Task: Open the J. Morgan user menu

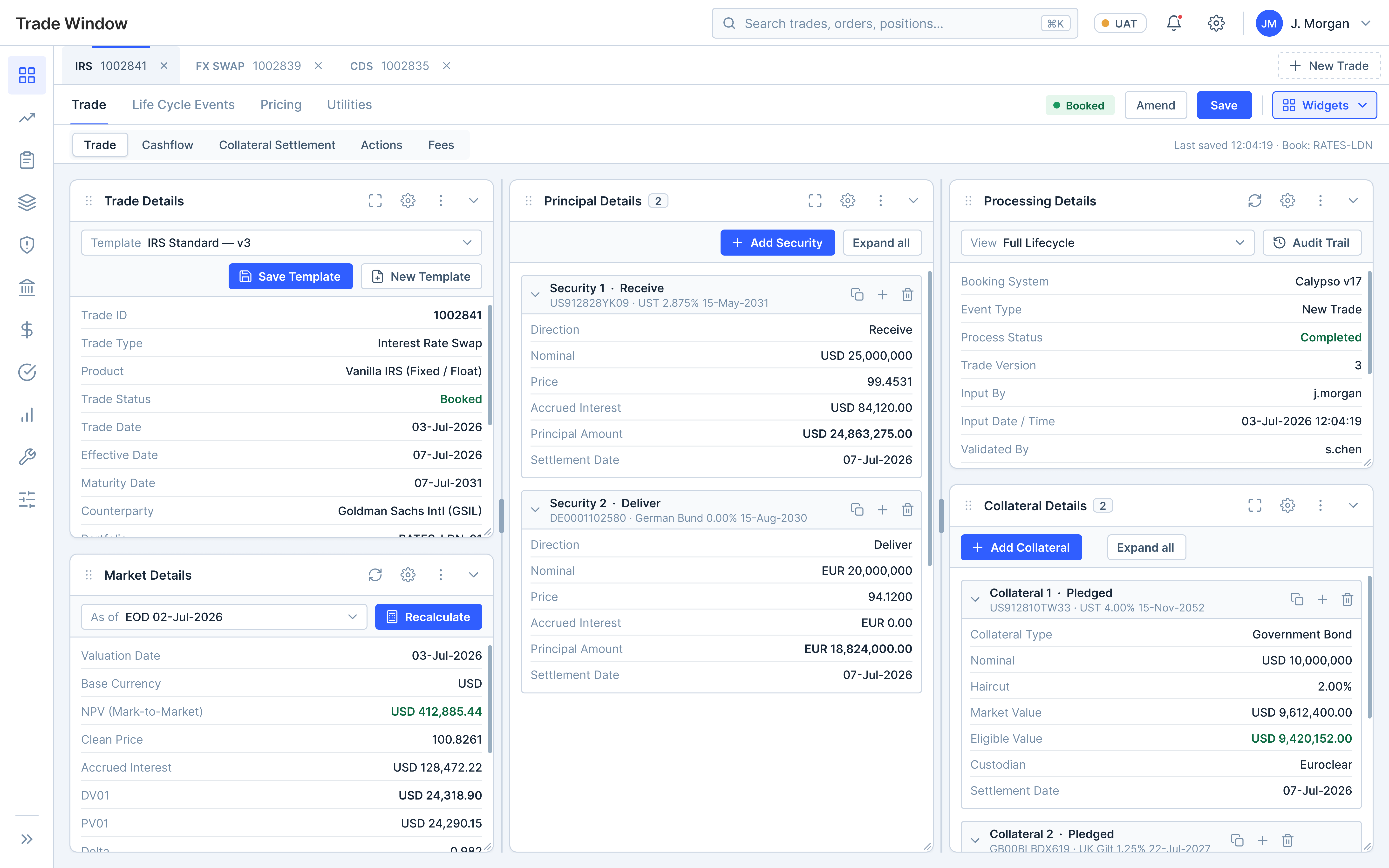Action: tap(1314, 24)
